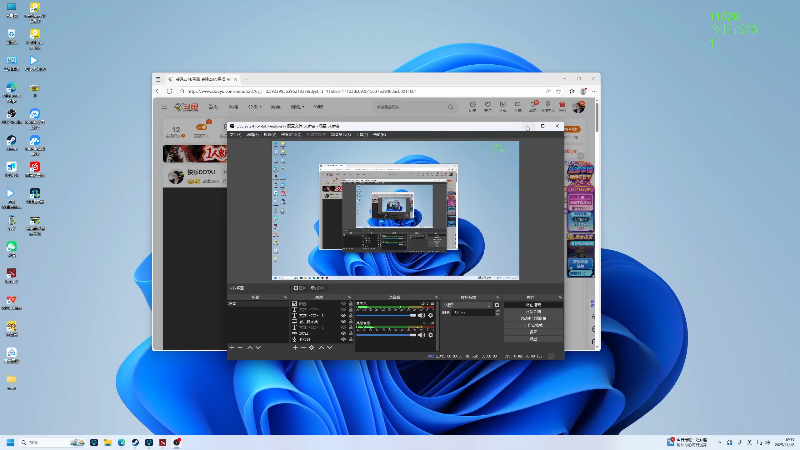Move the scene up in OBS Scenes dock

(250, 347)
